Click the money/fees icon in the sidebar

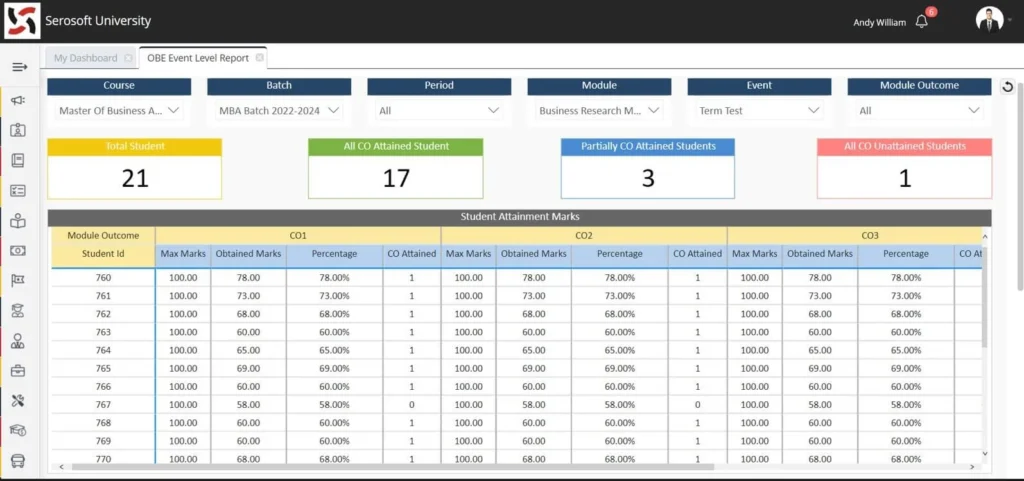(x=18, y=251)
